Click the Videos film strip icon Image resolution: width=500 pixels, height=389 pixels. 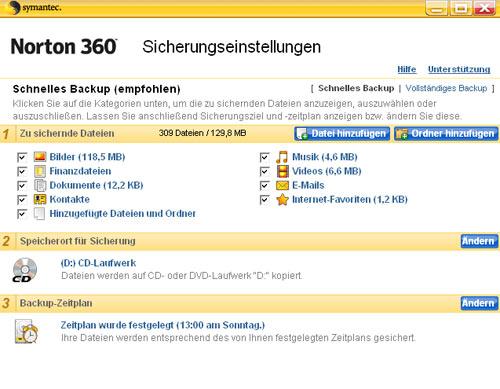pyautogui.click(x=282, y=171)
